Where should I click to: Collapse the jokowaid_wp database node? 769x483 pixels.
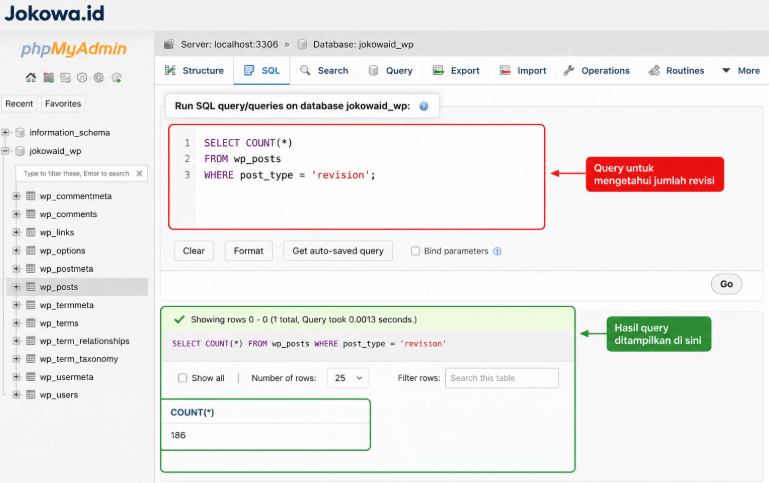click(5, 151)
